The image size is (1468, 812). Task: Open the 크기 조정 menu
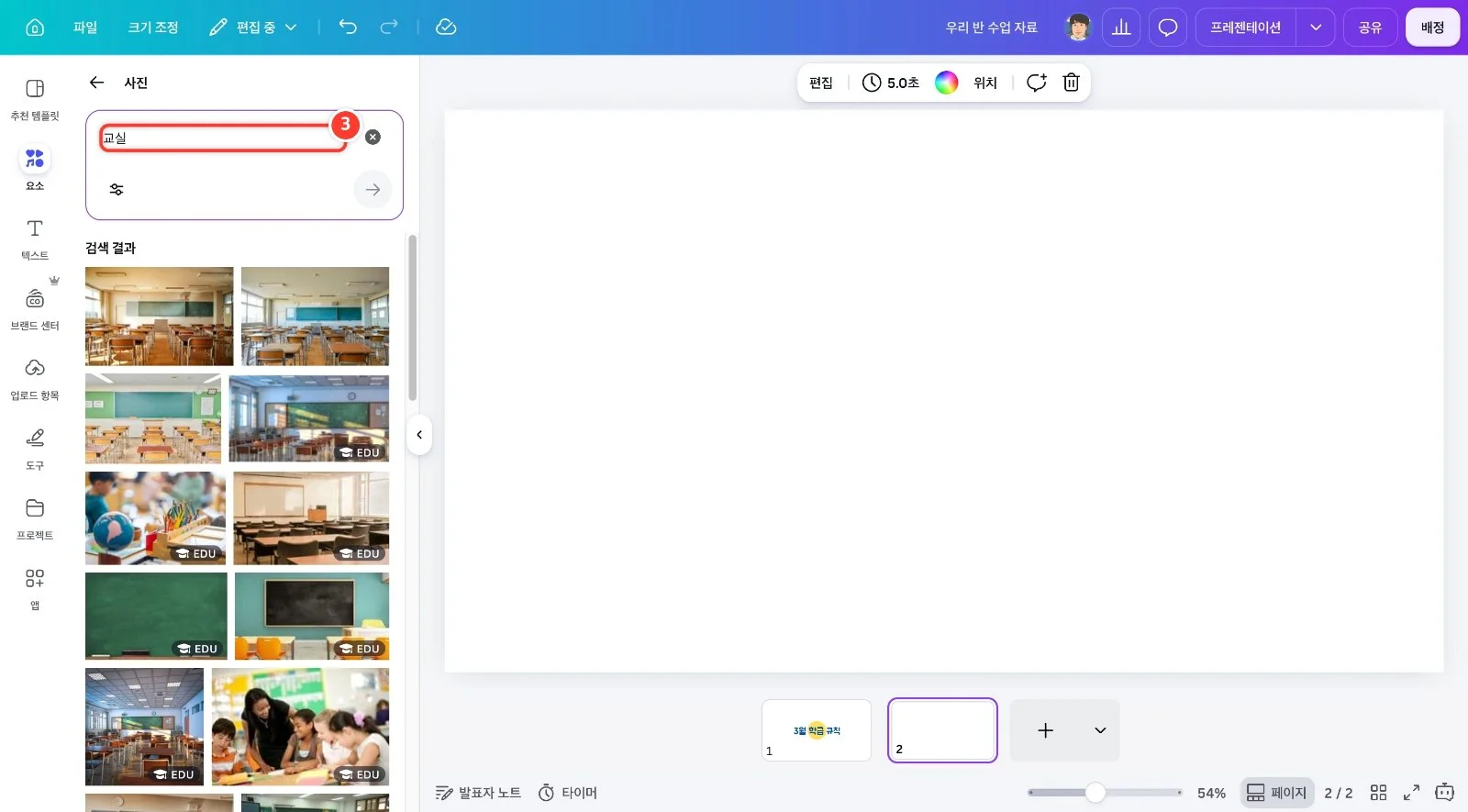(x=153, y=28)
